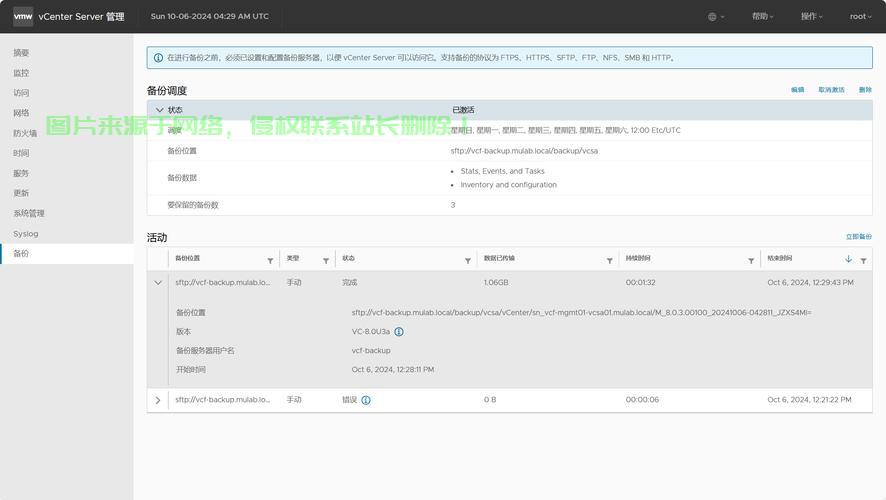Image resolution: width=886 pixels, height=500 pixels.
Task: Click the header date Sun 10-06-2024 04:29 AM UTC
Action: [x=210, y=16]
